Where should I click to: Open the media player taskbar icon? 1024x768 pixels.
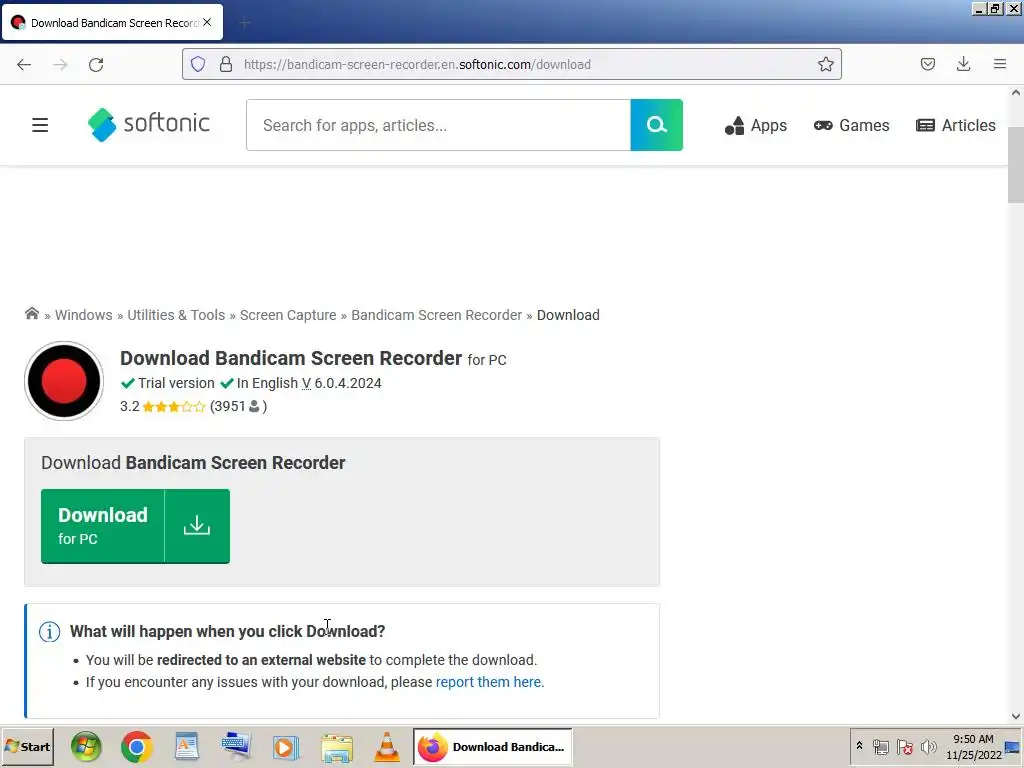pos(285,747)
